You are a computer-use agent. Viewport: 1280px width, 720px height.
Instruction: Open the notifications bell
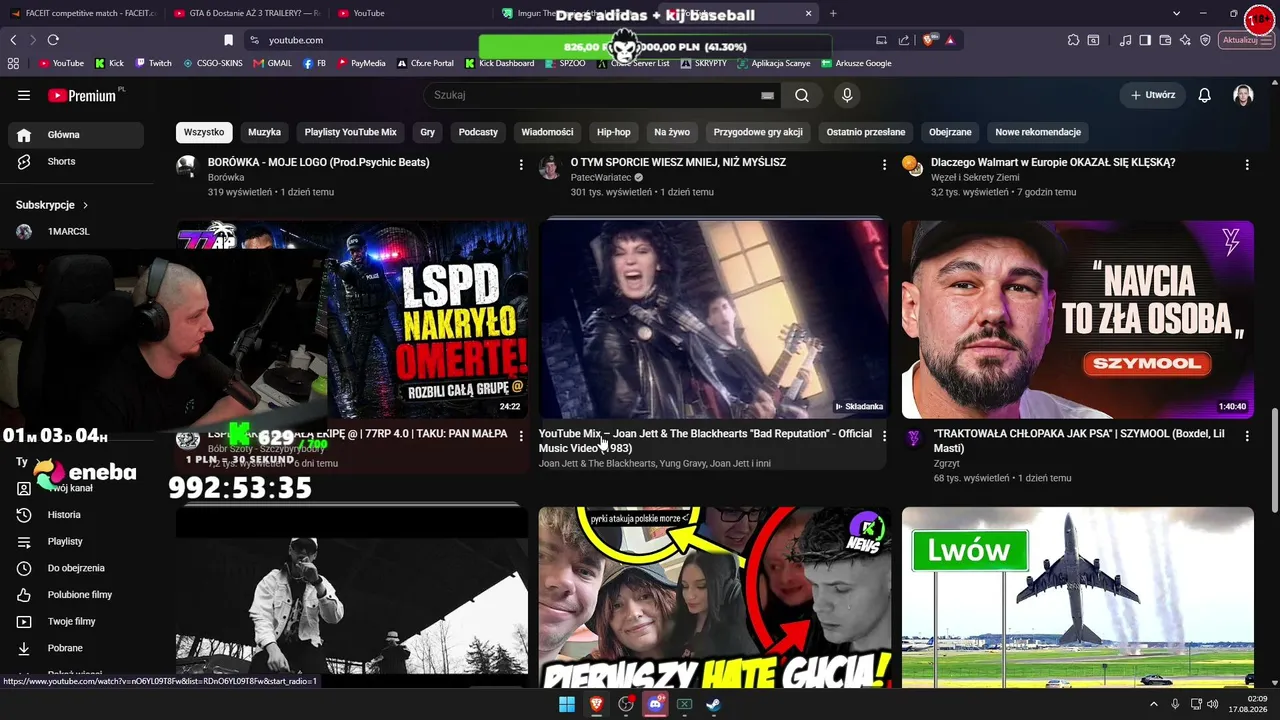coord(1205,95)
